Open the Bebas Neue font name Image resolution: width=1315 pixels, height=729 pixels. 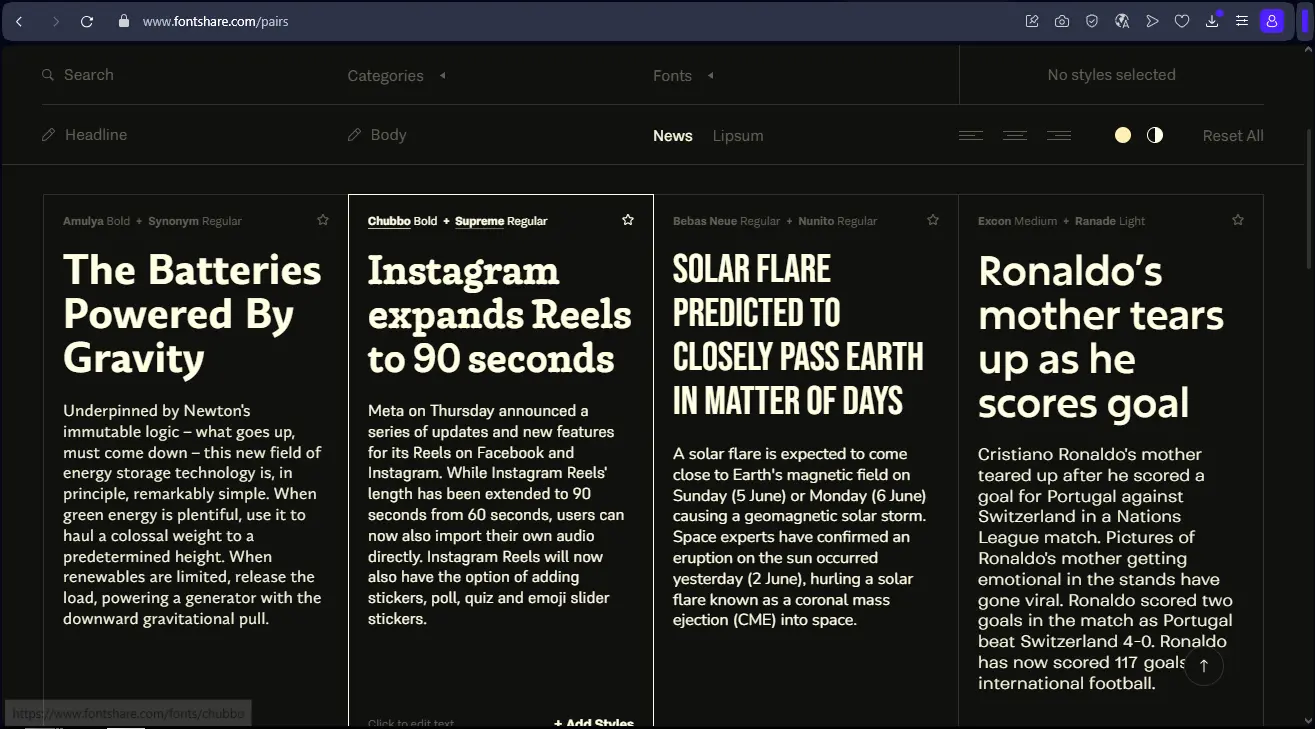[x=705, y=221]
